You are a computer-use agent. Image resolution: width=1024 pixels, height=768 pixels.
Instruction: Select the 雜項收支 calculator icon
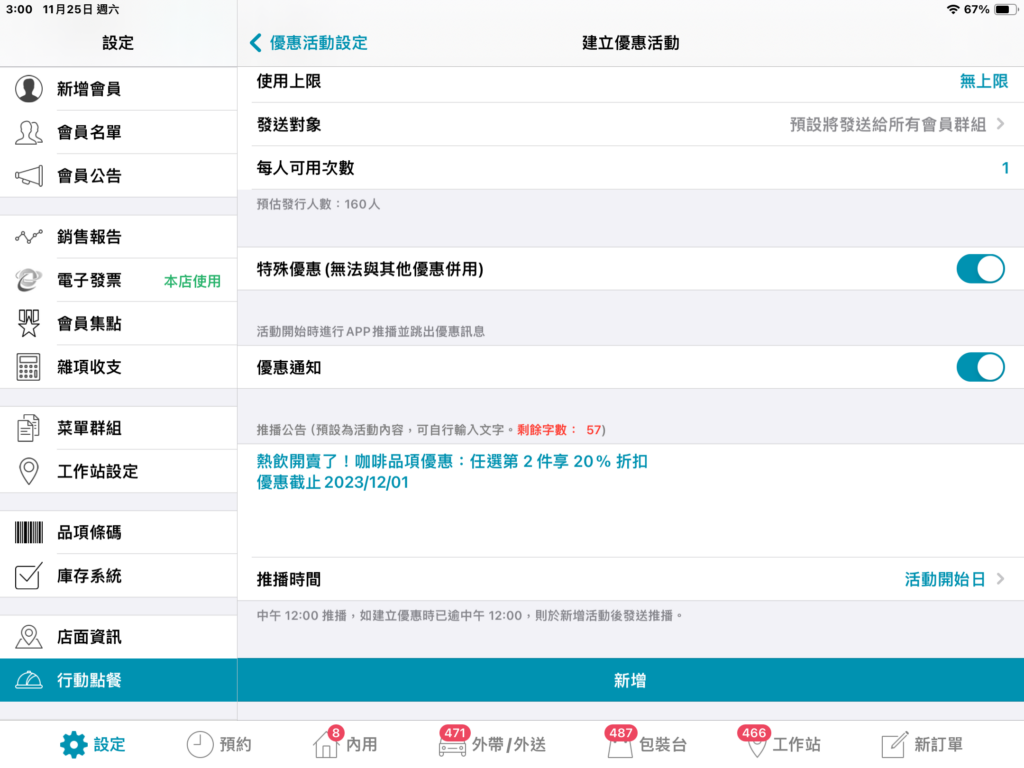[29, 367]
